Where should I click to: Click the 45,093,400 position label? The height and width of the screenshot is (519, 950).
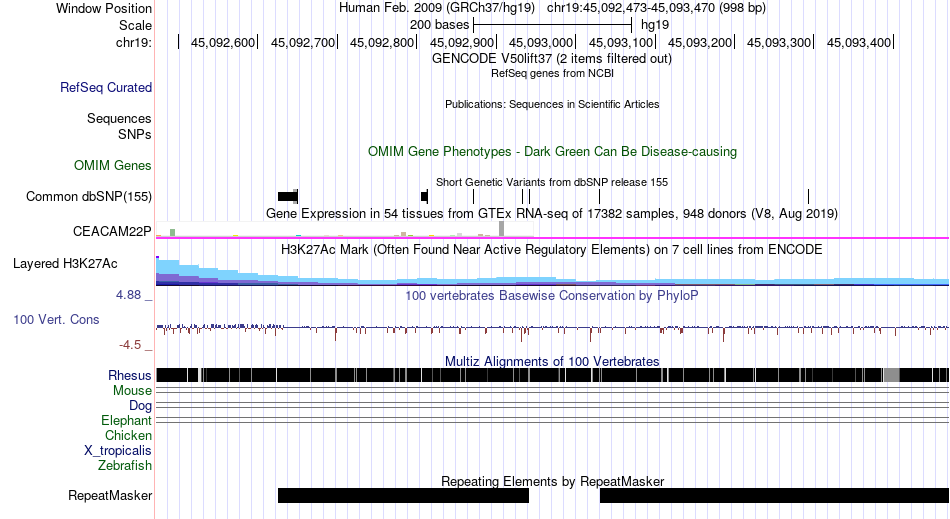[x=859, y=42]
